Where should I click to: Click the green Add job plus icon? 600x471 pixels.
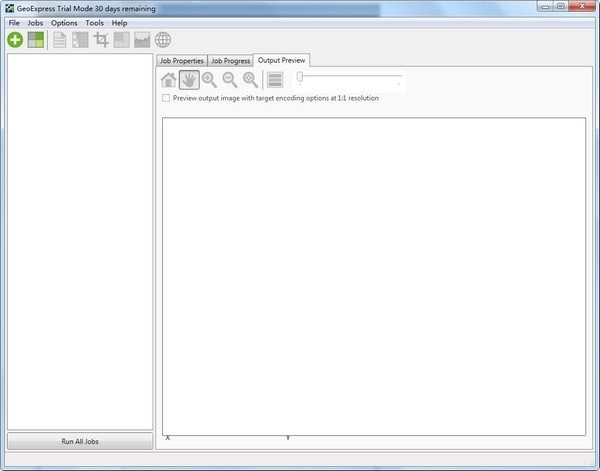tap(15, 40)
